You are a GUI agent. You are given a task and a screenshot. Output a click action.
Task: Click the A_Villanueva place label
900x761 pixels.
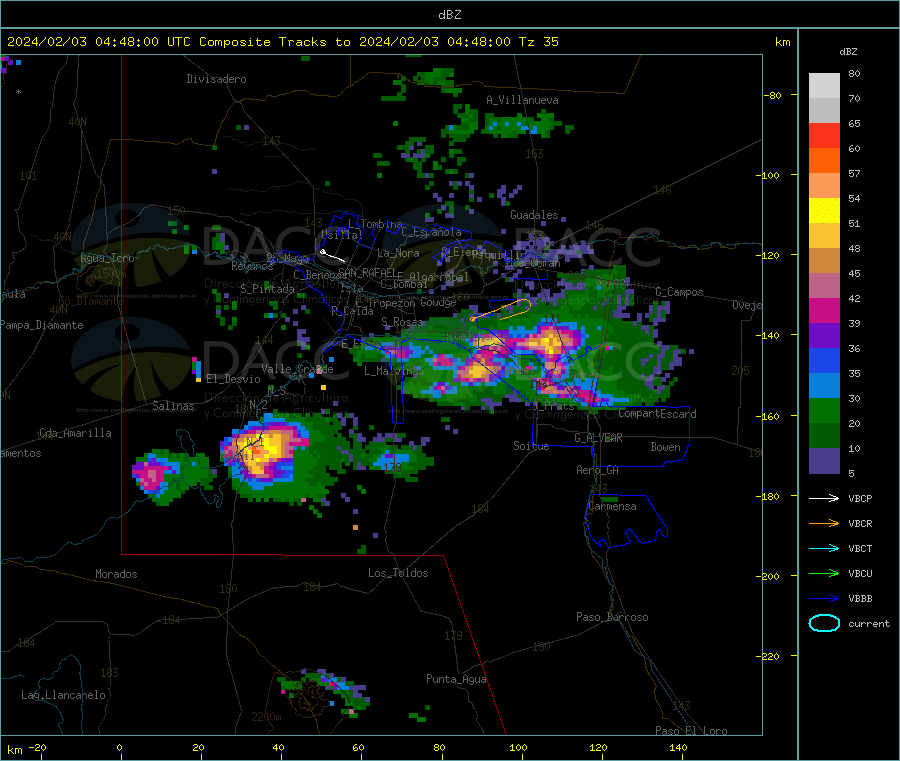point(522,100)
